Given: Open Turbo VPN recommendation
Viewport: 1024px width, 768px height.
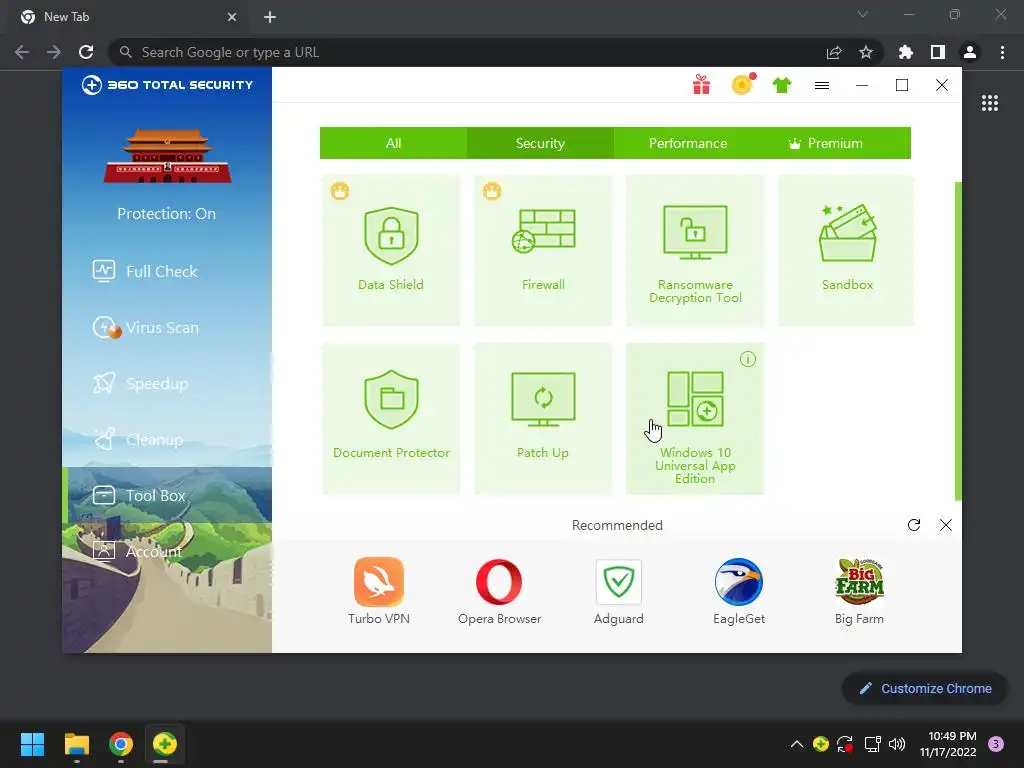Looking at the screenshot, I should tap(379, 591).
